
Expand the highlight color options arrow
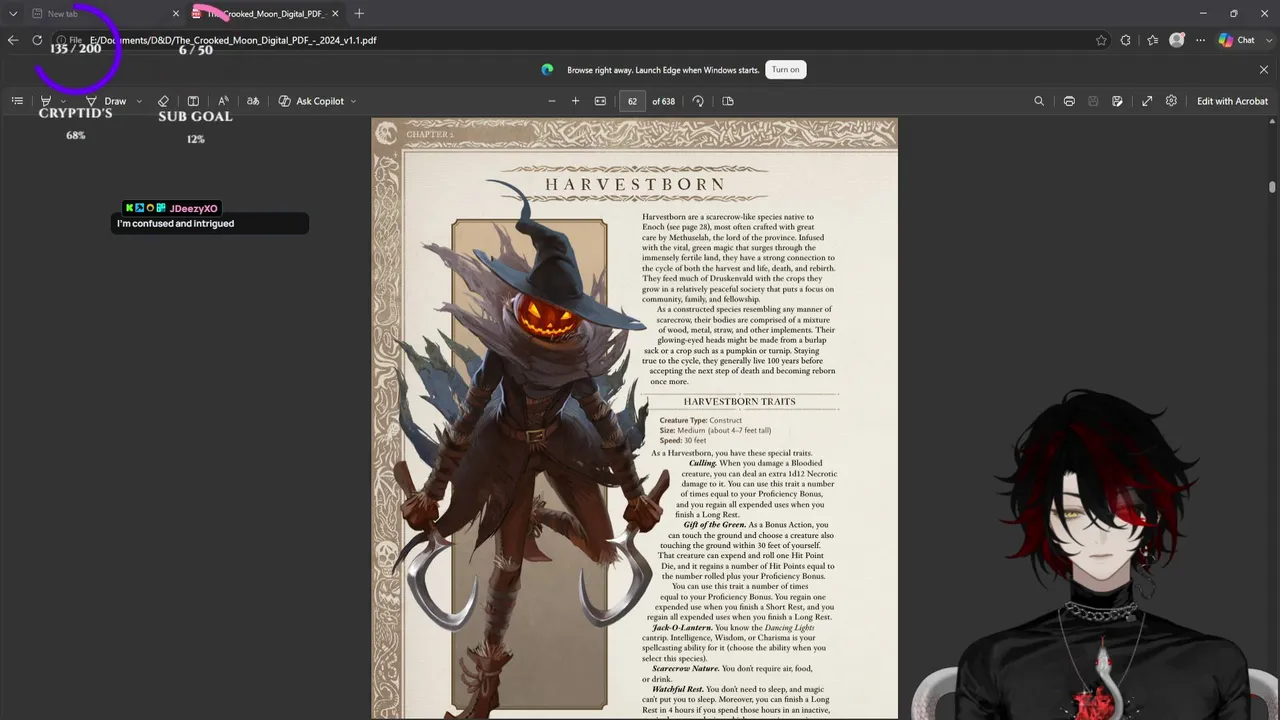click(x=63, y=101)
